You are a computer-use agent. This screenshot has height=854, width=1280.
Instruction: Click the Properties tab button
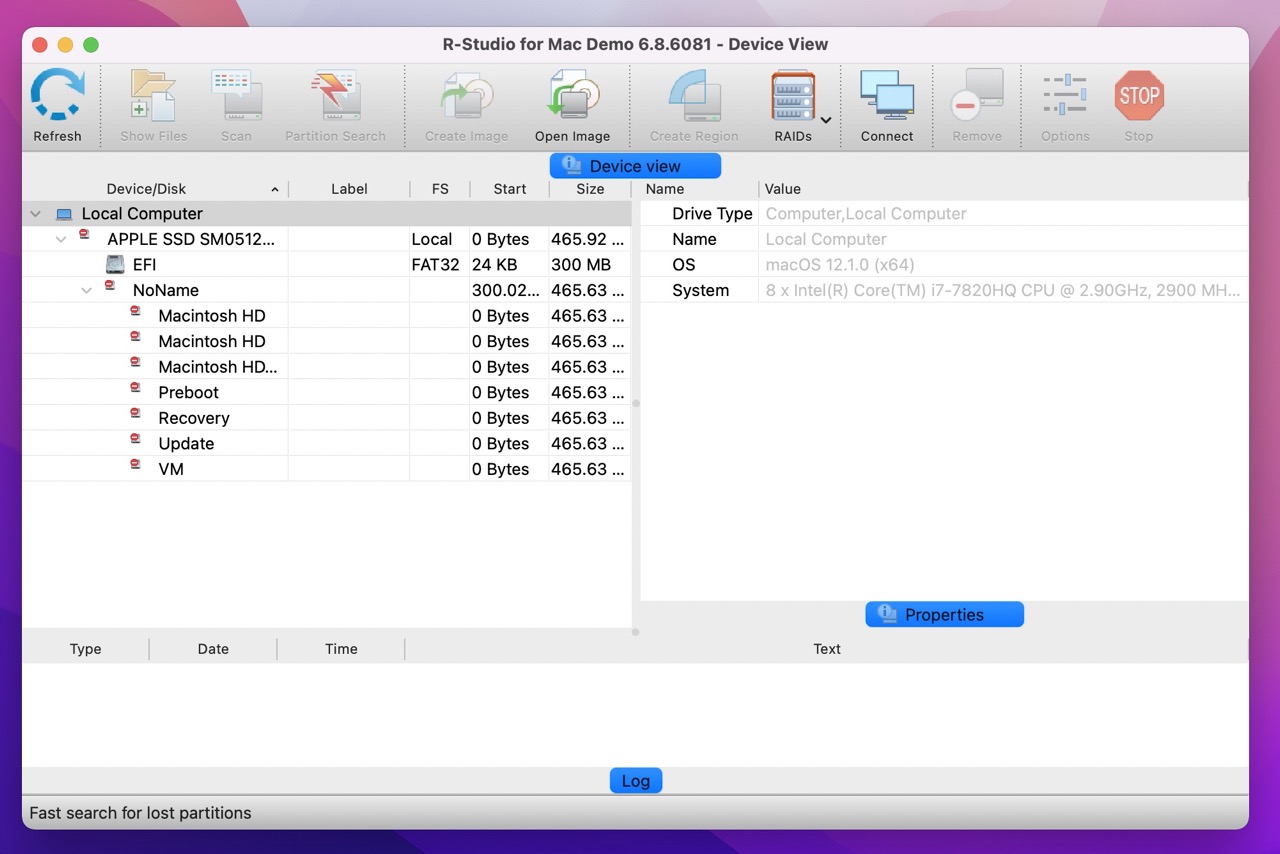[x=944, y=614]
